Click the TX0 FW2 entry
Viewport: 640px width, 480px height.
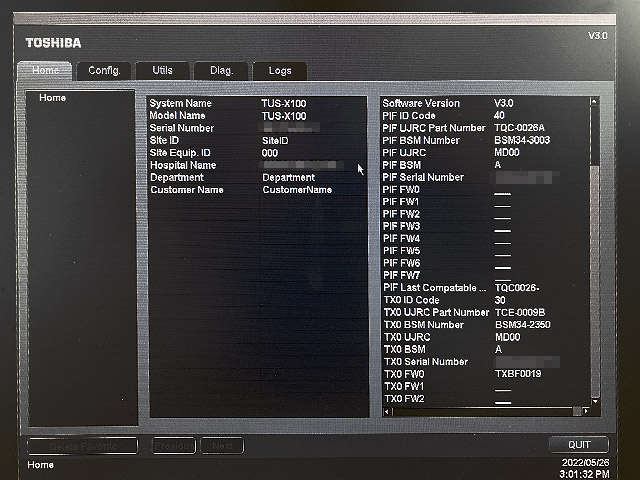486,398
